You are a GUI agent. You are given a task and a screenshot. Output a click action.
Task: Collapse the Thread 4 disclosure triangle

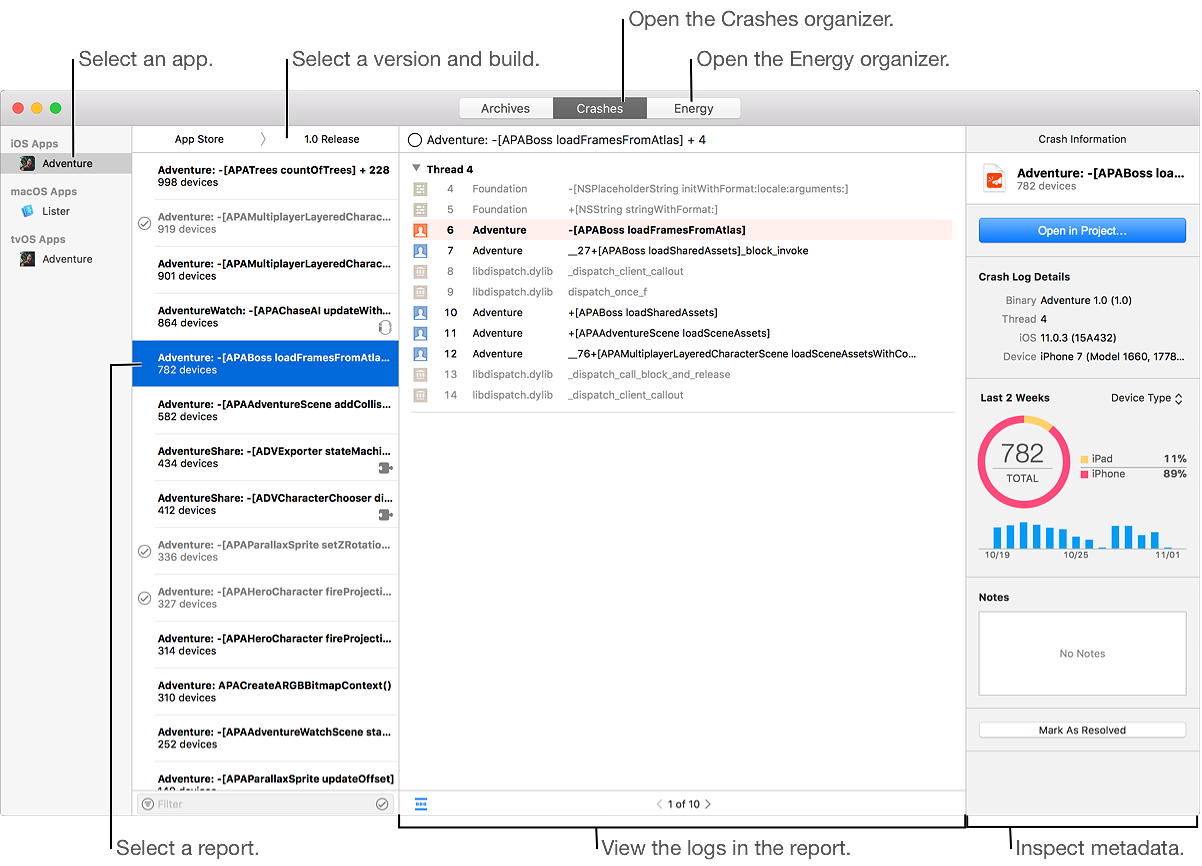coord(416,169)
